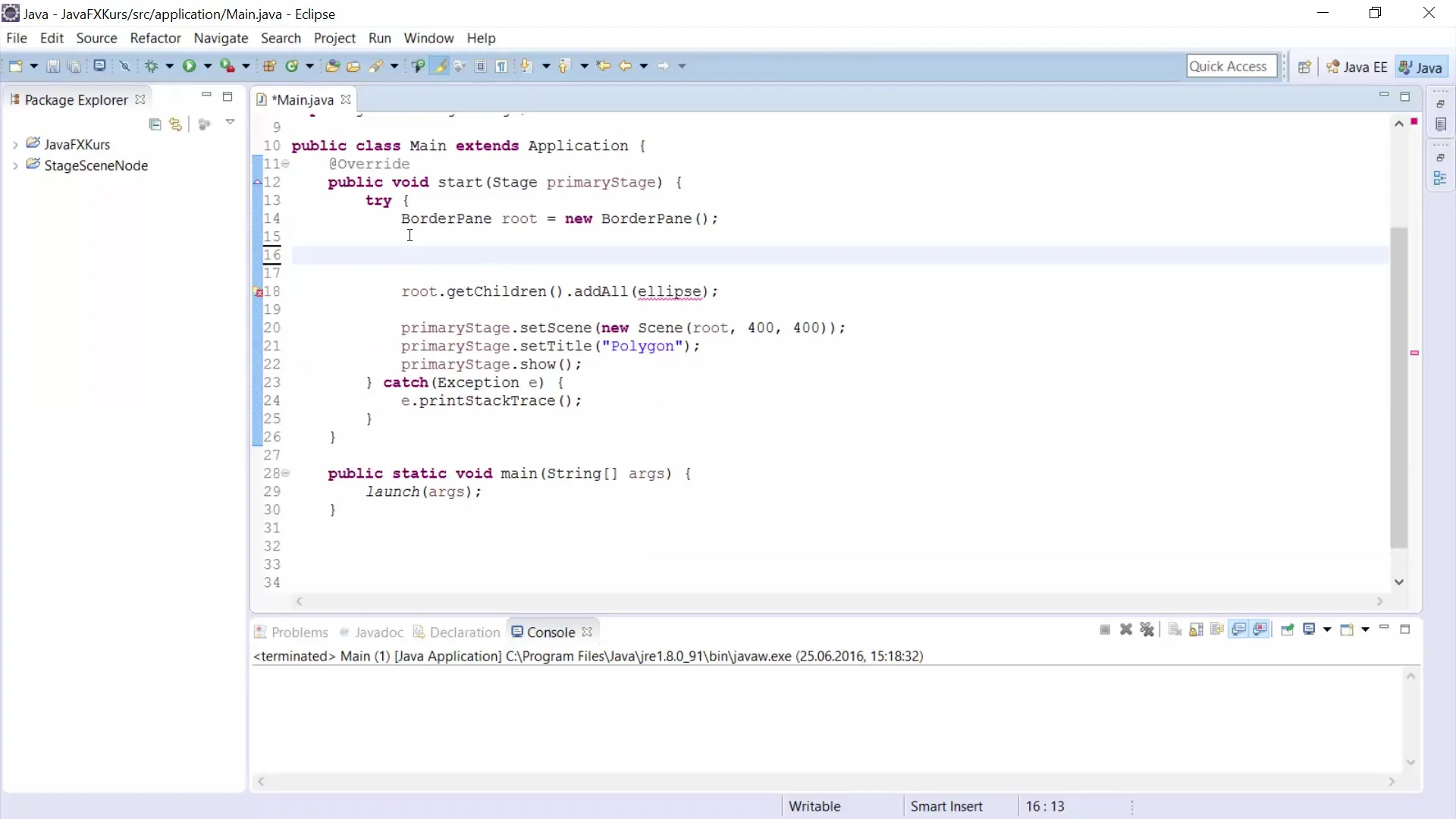This screenshot has height=819, width=1456.
Task: Click the red error marker in overview ruler
Action: coord(1414,121)
